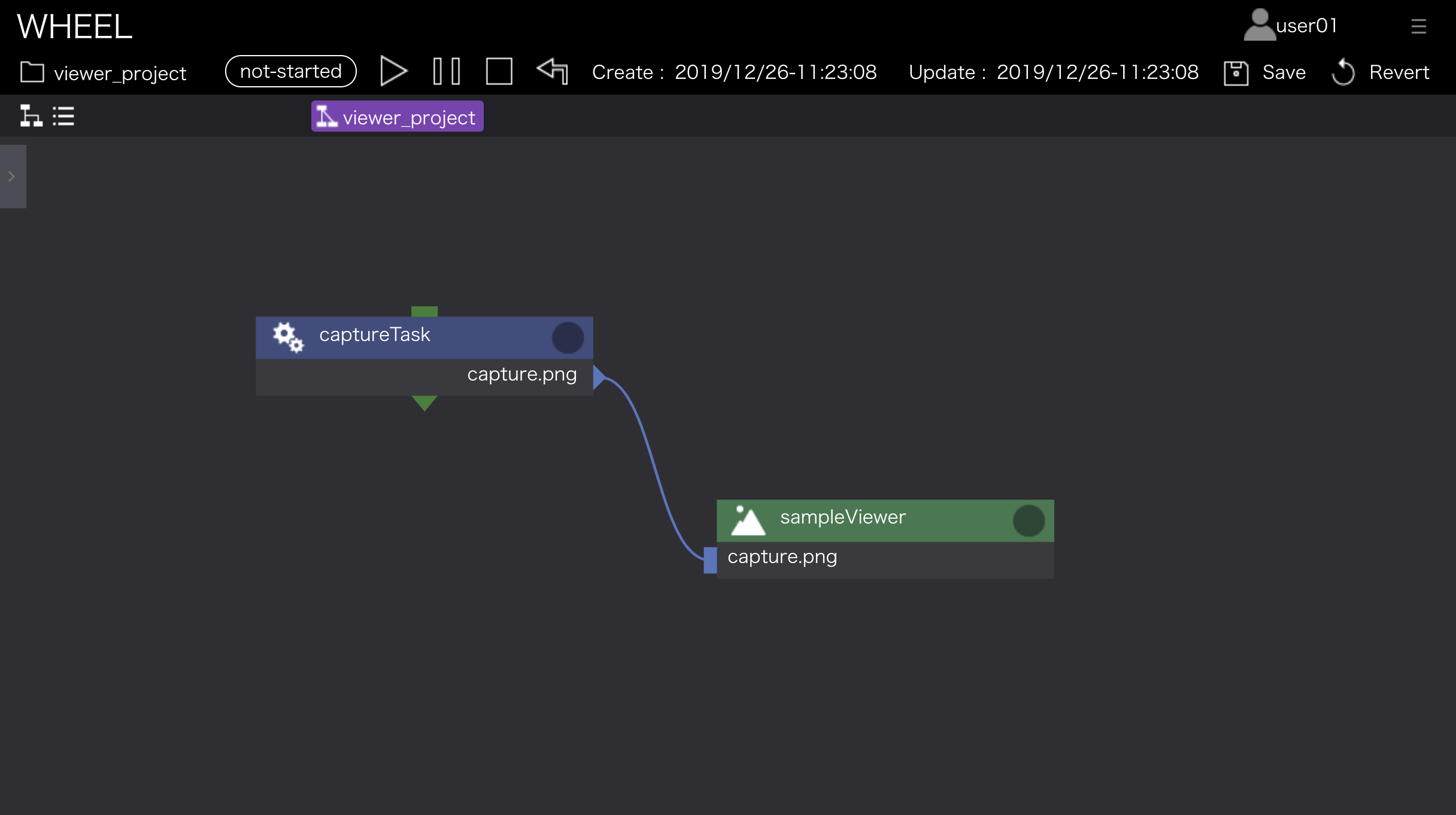Image resolution: width=1456 pixels, height=815 pixels.
Task: Expand the left side drawer panel
Action: 12,177
